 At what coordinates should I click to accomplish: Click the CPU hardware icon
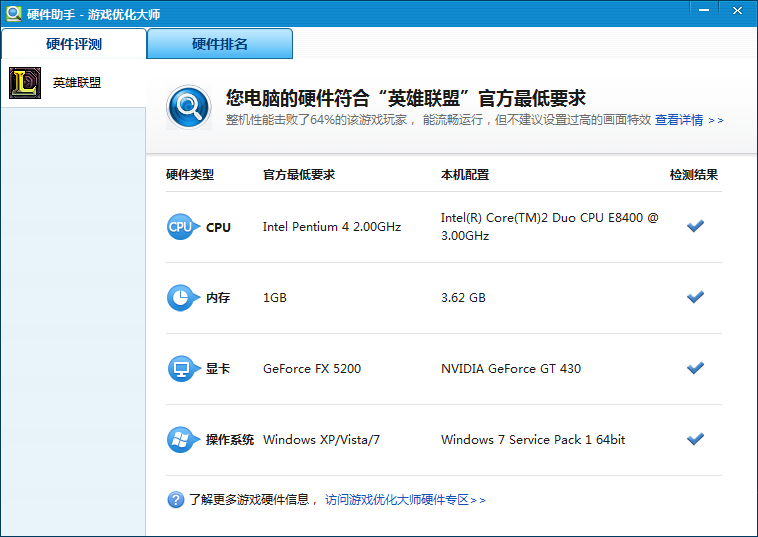(183, 226)
